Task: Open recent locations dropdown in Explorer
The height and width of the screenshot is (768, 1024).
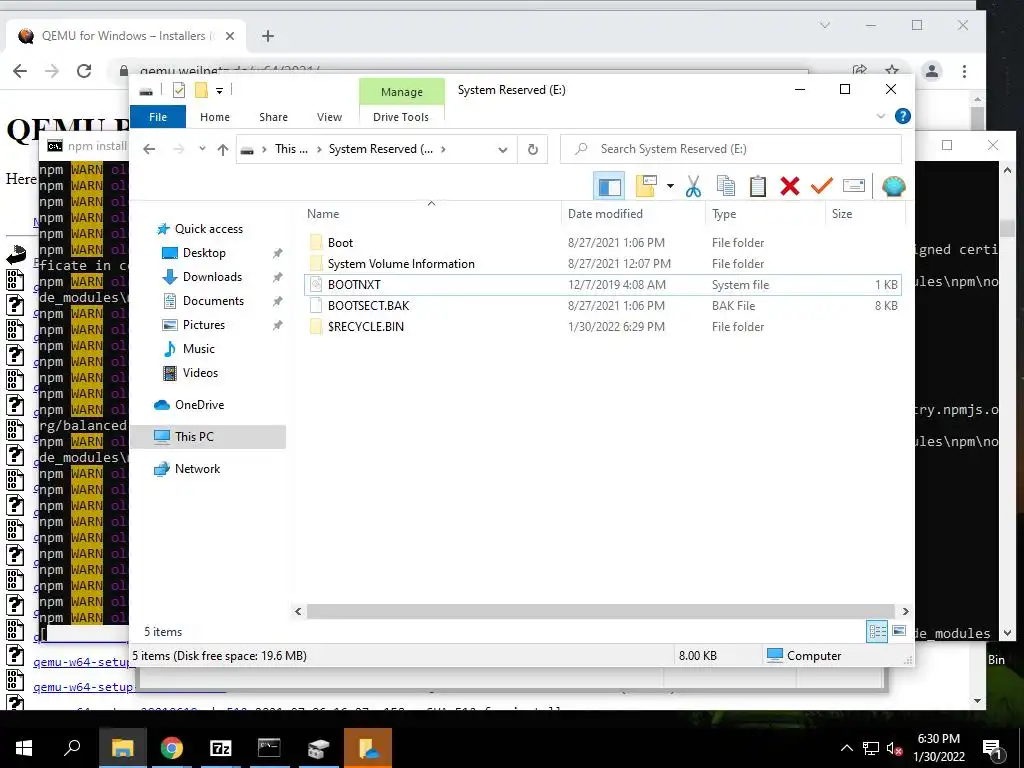Action: tap(202, 149)
